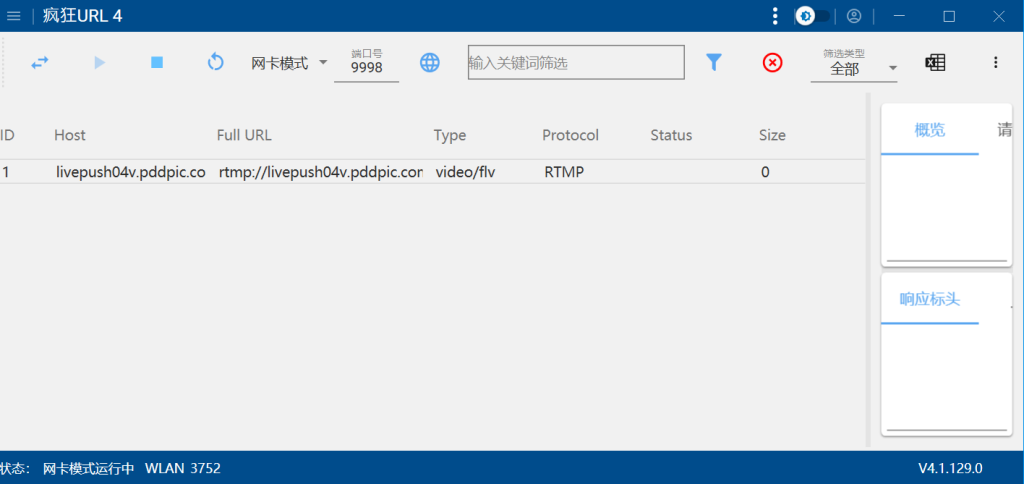Select the rtmp://livepush04v URL cell
This screenshot has width=1024, height=484.
tap(321, 172)
